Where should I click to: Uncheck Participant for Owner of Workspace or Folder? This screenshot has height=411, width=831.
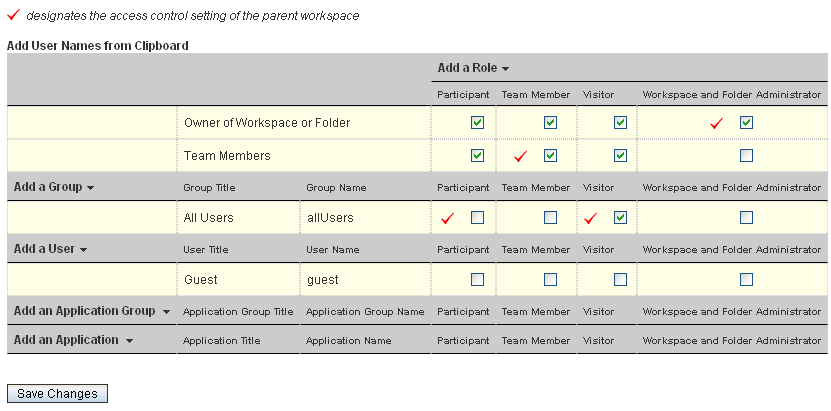click(477, 123)
